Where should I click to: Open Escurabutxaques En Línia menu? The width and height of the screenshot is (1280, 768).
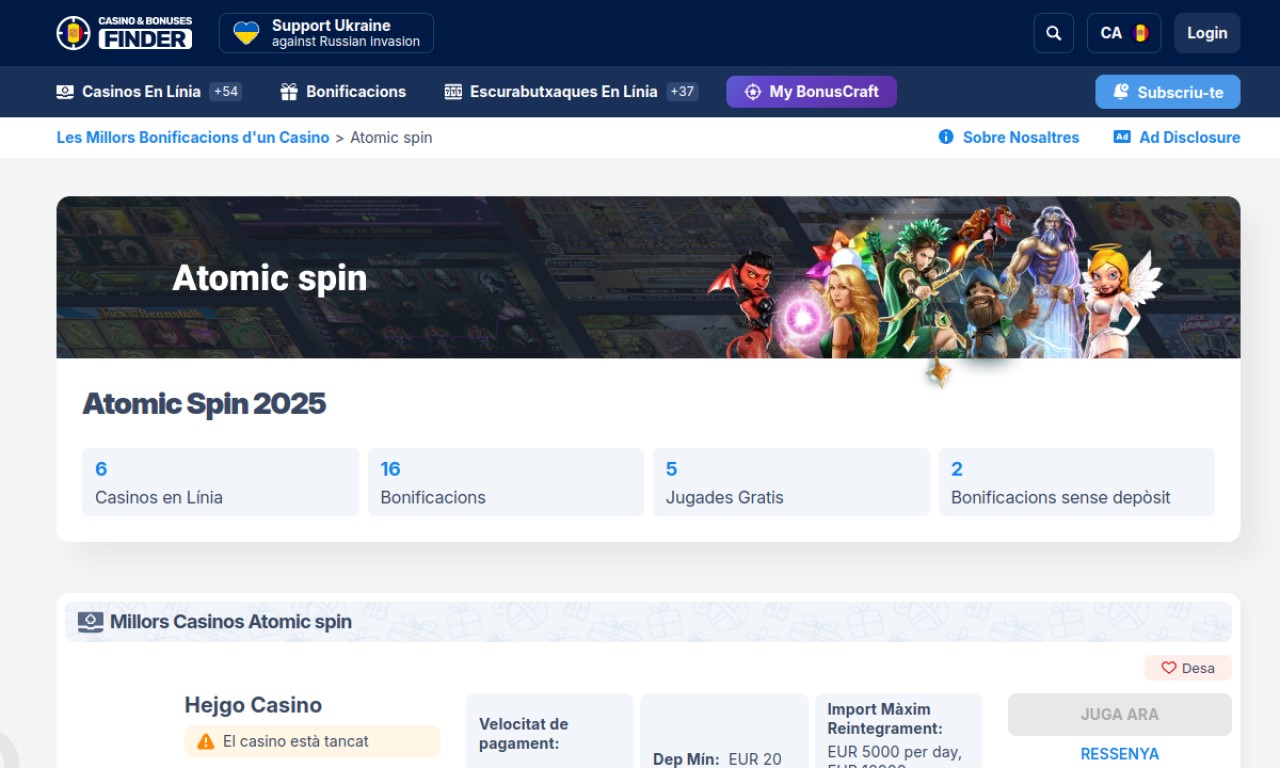pos(563,91)
